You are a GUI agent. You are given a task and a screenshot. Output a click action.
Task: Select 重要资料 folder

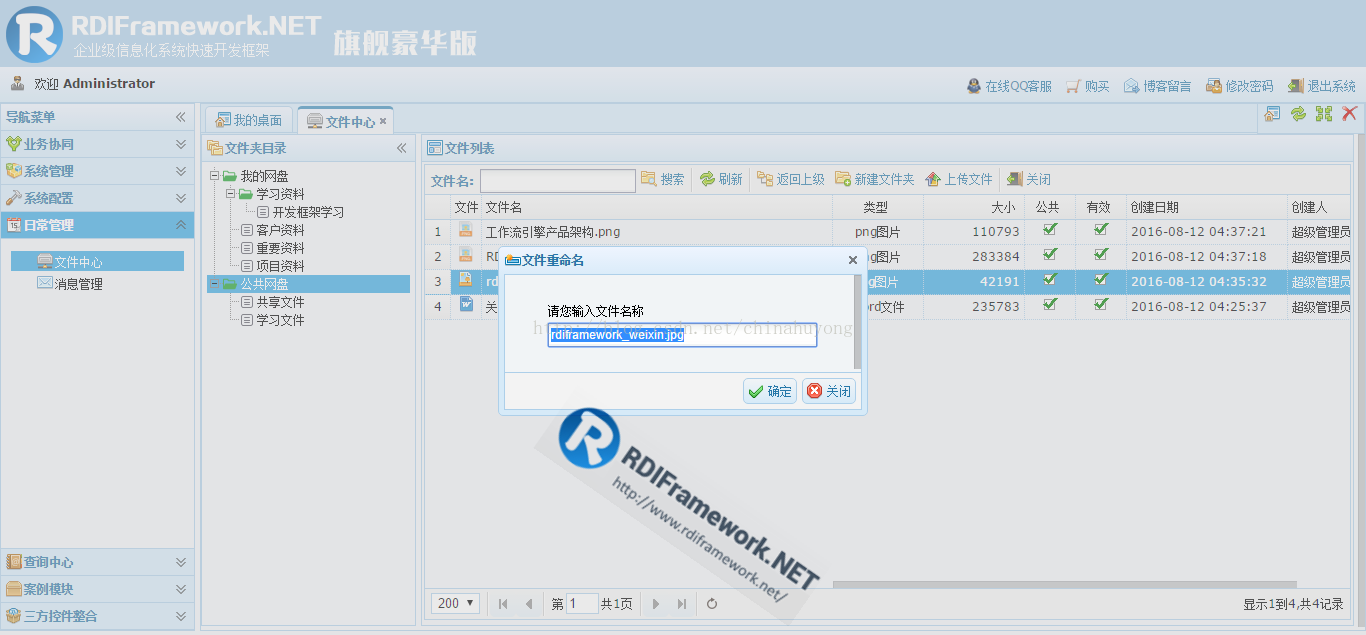click(281, 248)
